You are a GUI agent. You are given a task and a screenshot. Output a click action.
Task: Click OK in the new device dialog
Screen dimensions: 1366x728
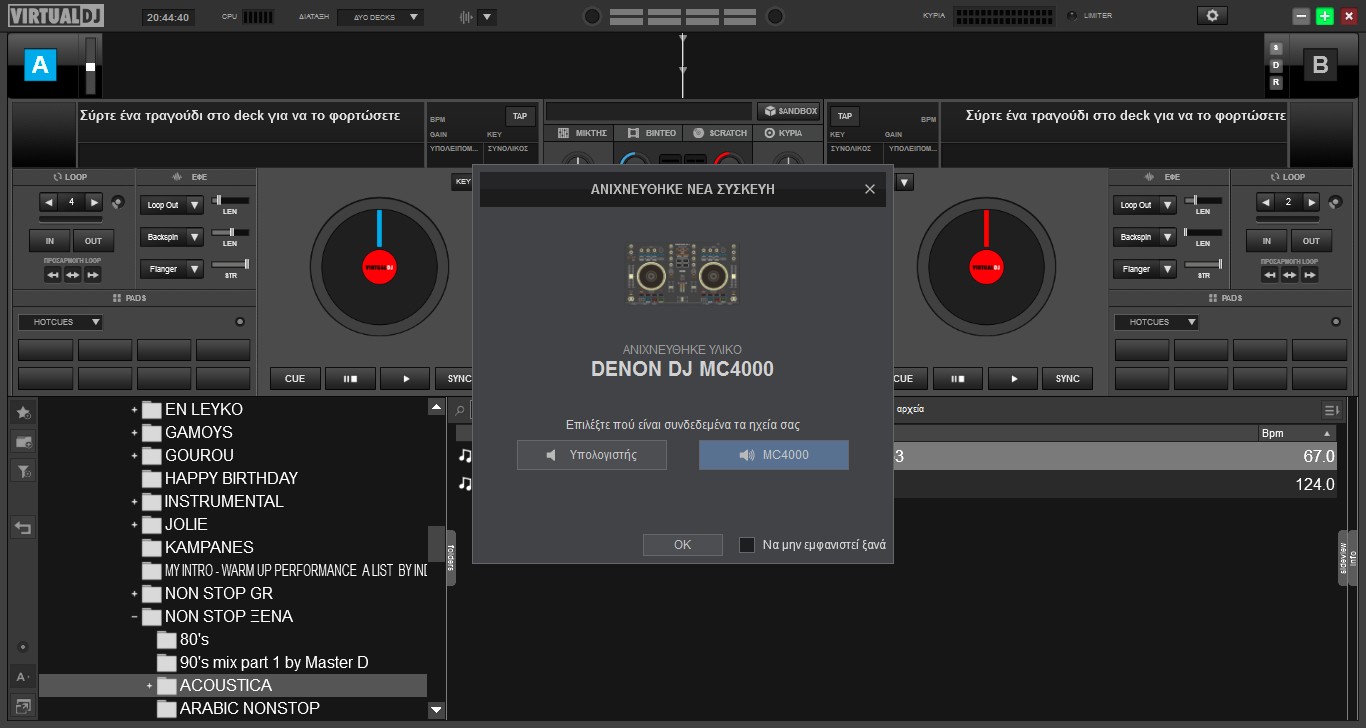pyautogui.click(x=683, y=545)
